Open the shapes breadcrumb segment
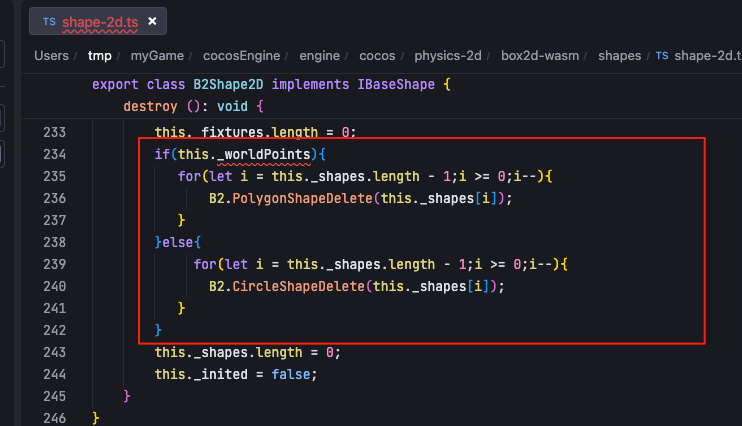This screenshot has height=426, width=742. click(x=619, y=56)
